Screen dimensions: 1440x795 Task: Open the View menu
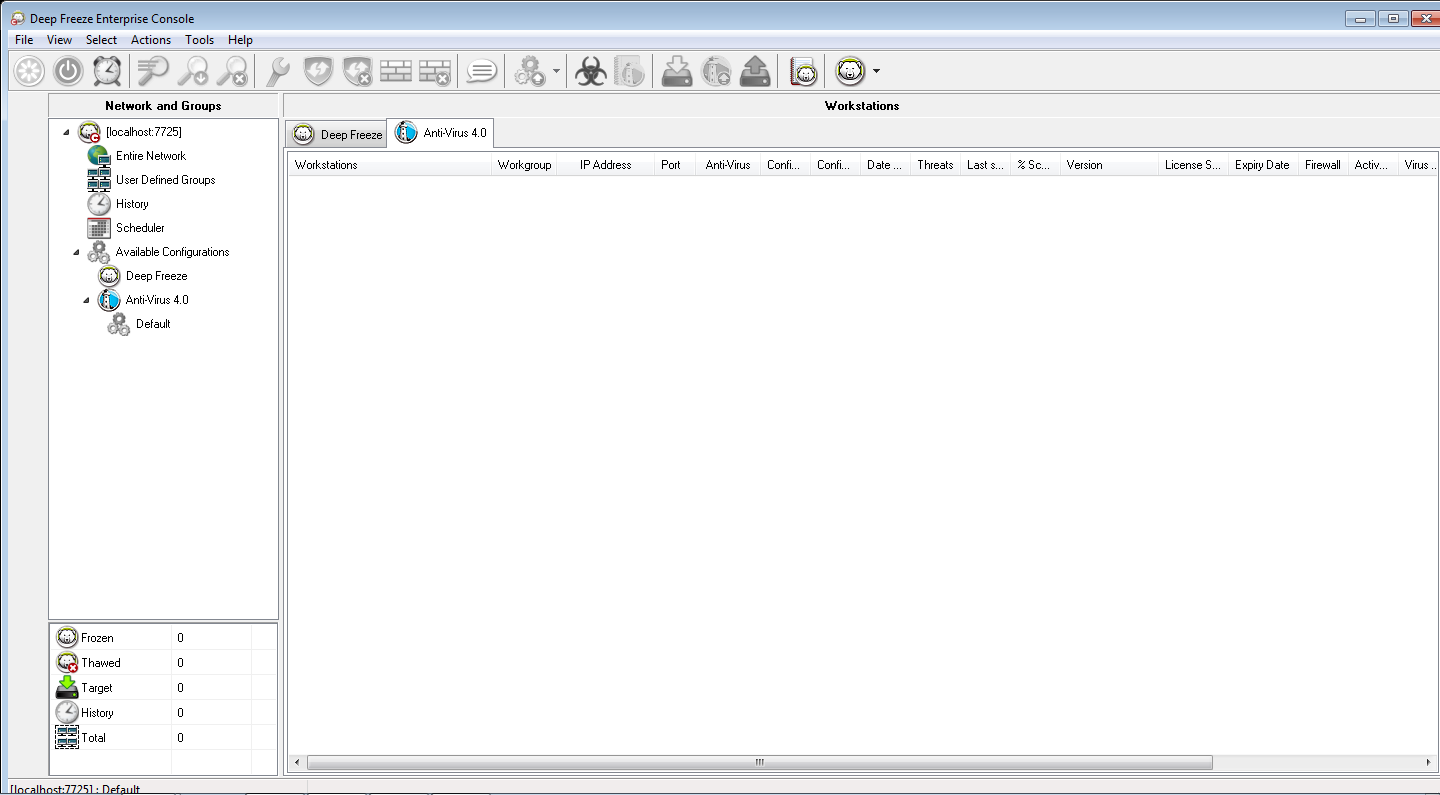point(59,40)
